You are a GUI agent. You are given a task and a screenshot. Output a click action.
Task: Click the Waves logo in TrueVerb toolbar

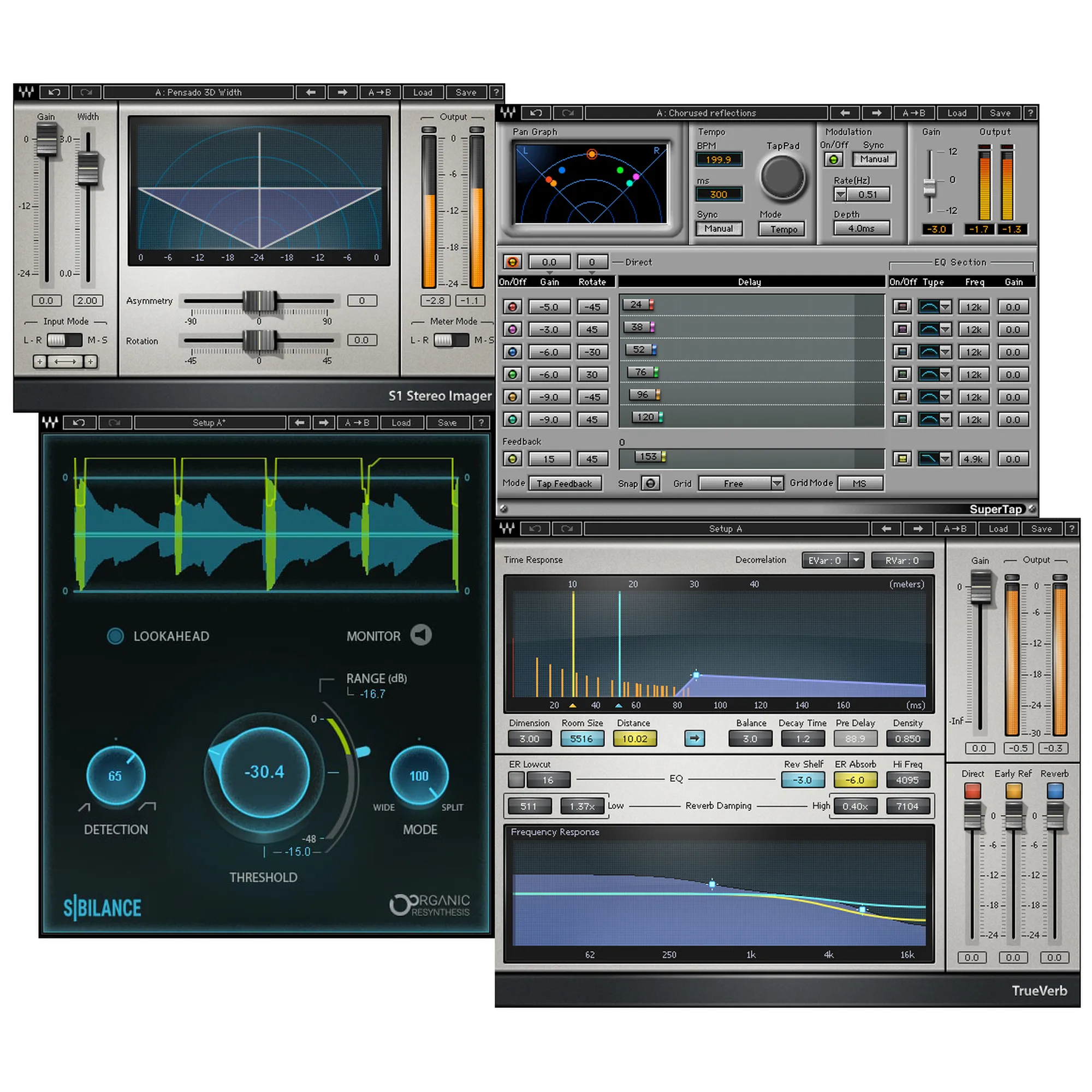click(507, 528)
